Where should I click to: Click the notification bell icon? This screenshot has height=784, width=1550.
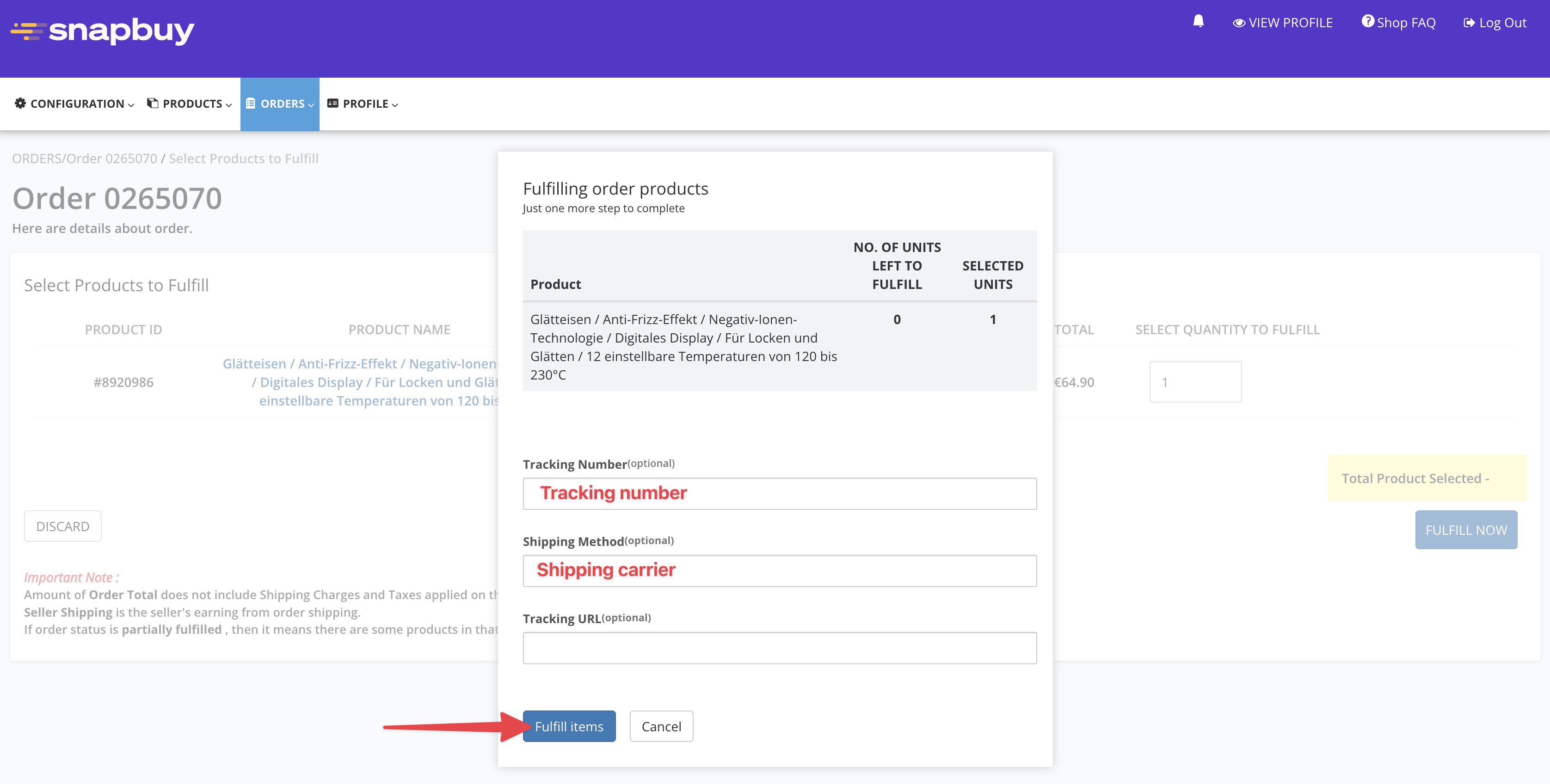tap(1198, 22)
